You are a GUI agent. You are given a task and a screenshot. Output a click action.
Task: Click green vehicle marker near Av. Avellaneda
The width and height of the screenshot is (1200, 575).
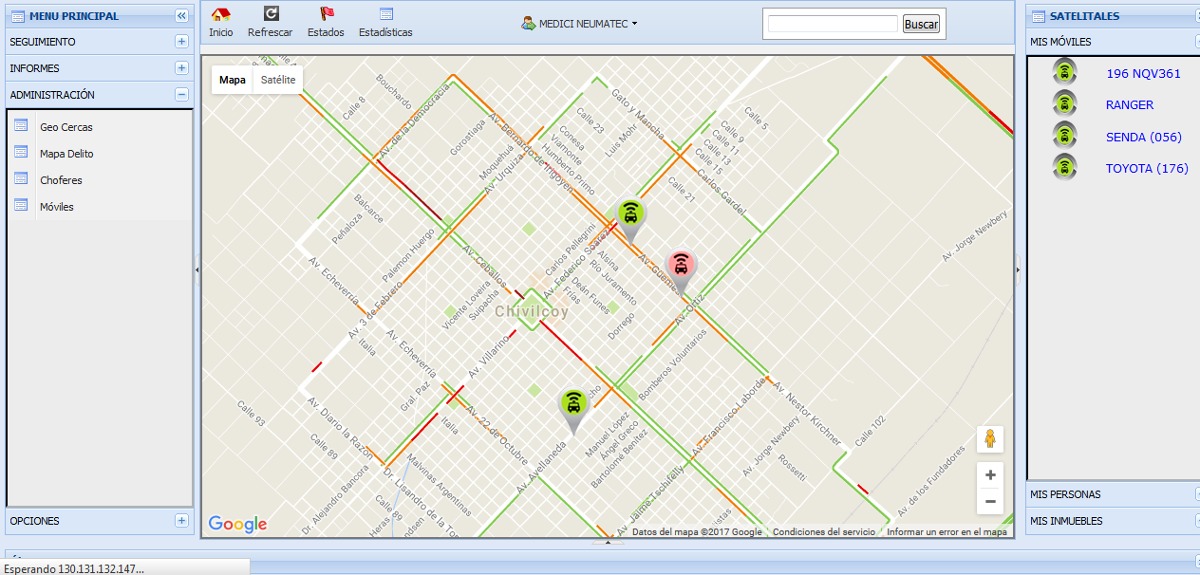coord(573,411)
